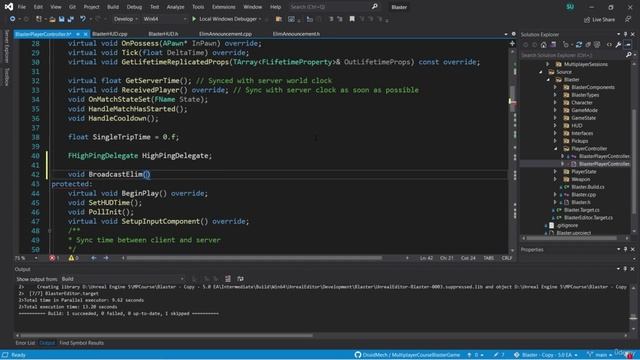The width and height of the screenshot is (640, 360).
Task: Toggle the Preview Selected Items icon
Action: pyautogui.click(x=628, y=45)
